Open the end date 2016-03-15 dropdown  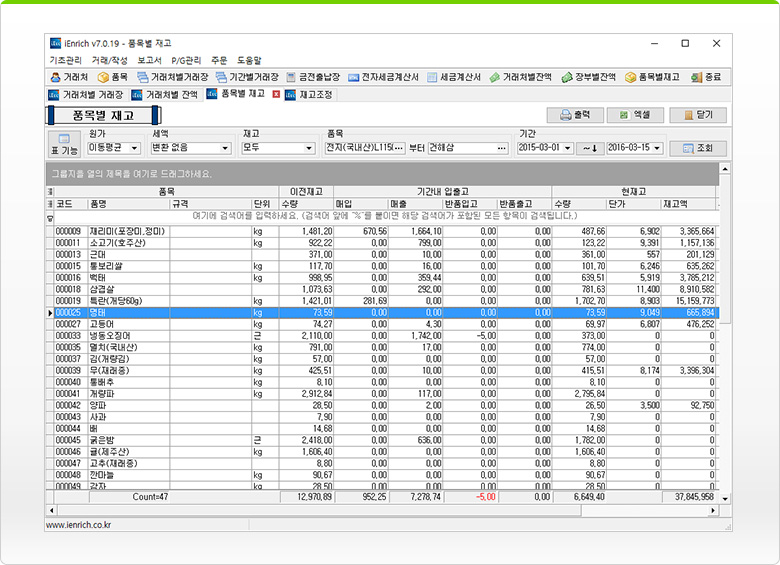657,148
